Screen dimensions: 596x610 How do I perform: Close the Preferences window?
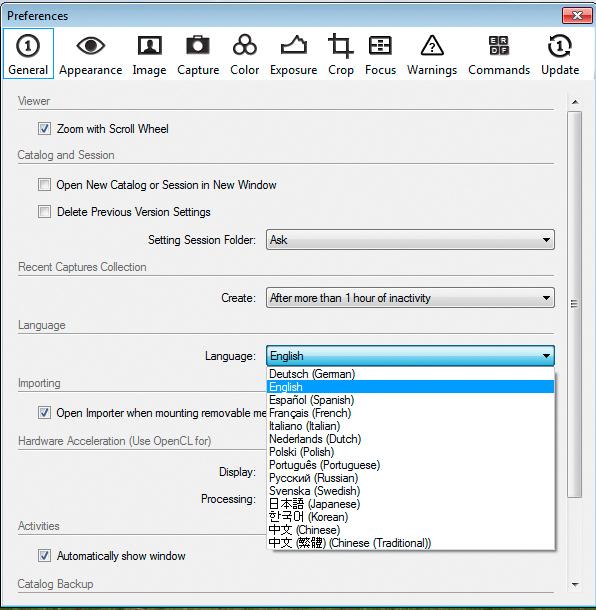(577, 16)
